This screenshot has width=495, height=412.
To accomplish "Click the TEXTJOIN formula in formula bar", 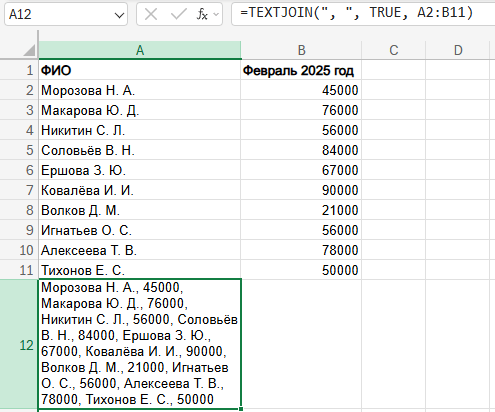I will [x=356, y=13].
